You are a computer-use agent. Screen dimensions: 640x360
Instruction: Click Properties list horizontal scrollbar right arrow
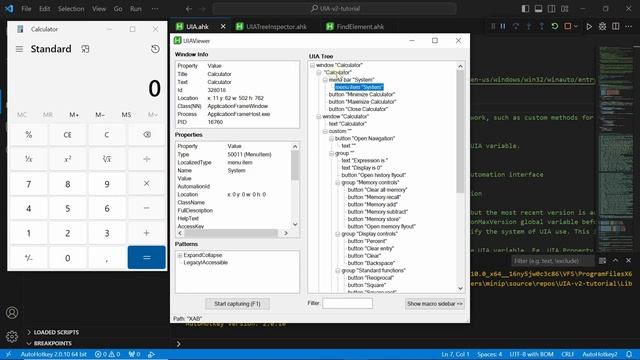click(286, 233)
